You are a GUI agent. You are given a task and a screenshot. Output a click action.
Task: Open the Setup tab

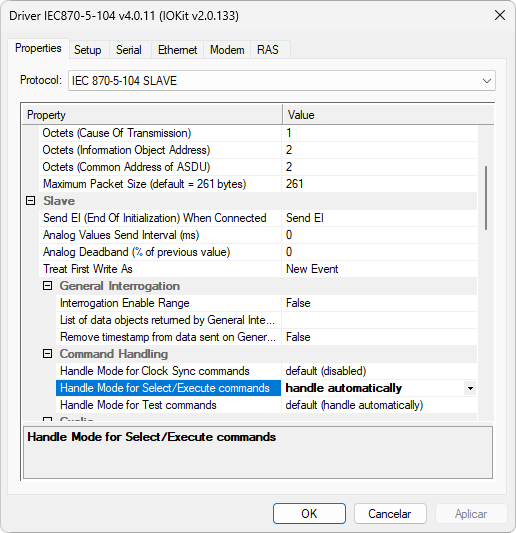[x=88, y=50]
